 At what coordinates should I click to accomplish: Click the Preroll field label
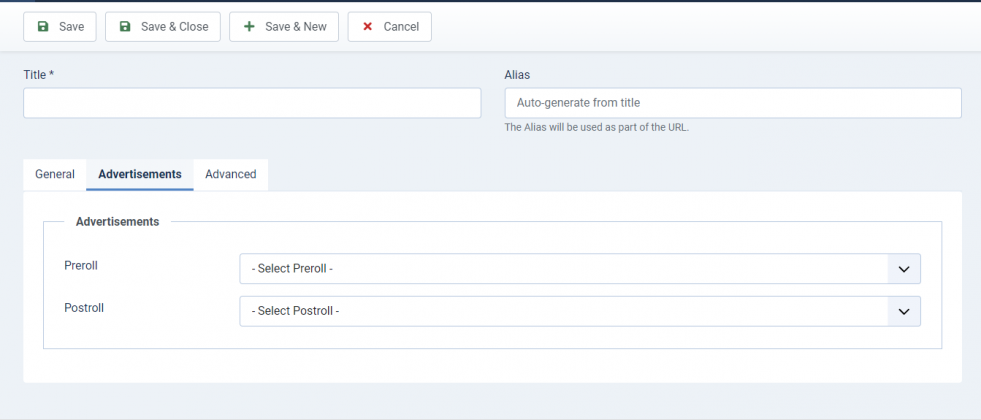[81, 266]
